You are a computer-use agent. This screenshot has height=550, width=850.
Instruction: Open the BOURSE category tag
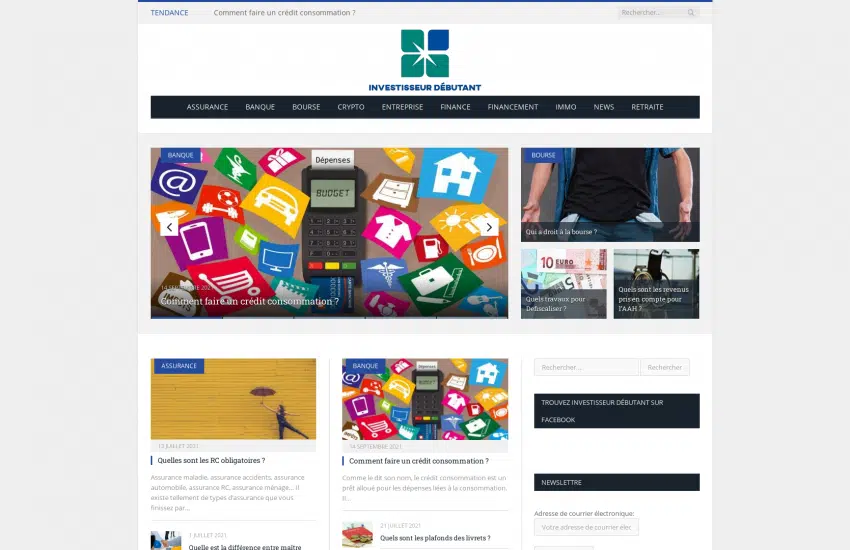[543, 155]
